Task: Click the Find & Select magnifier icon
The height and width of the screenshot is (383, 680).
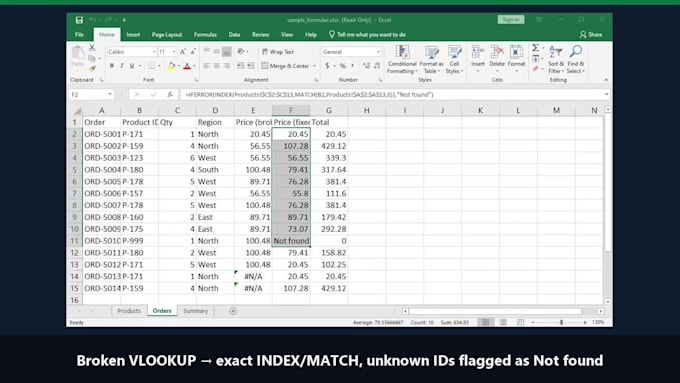Action: point(575,52)
